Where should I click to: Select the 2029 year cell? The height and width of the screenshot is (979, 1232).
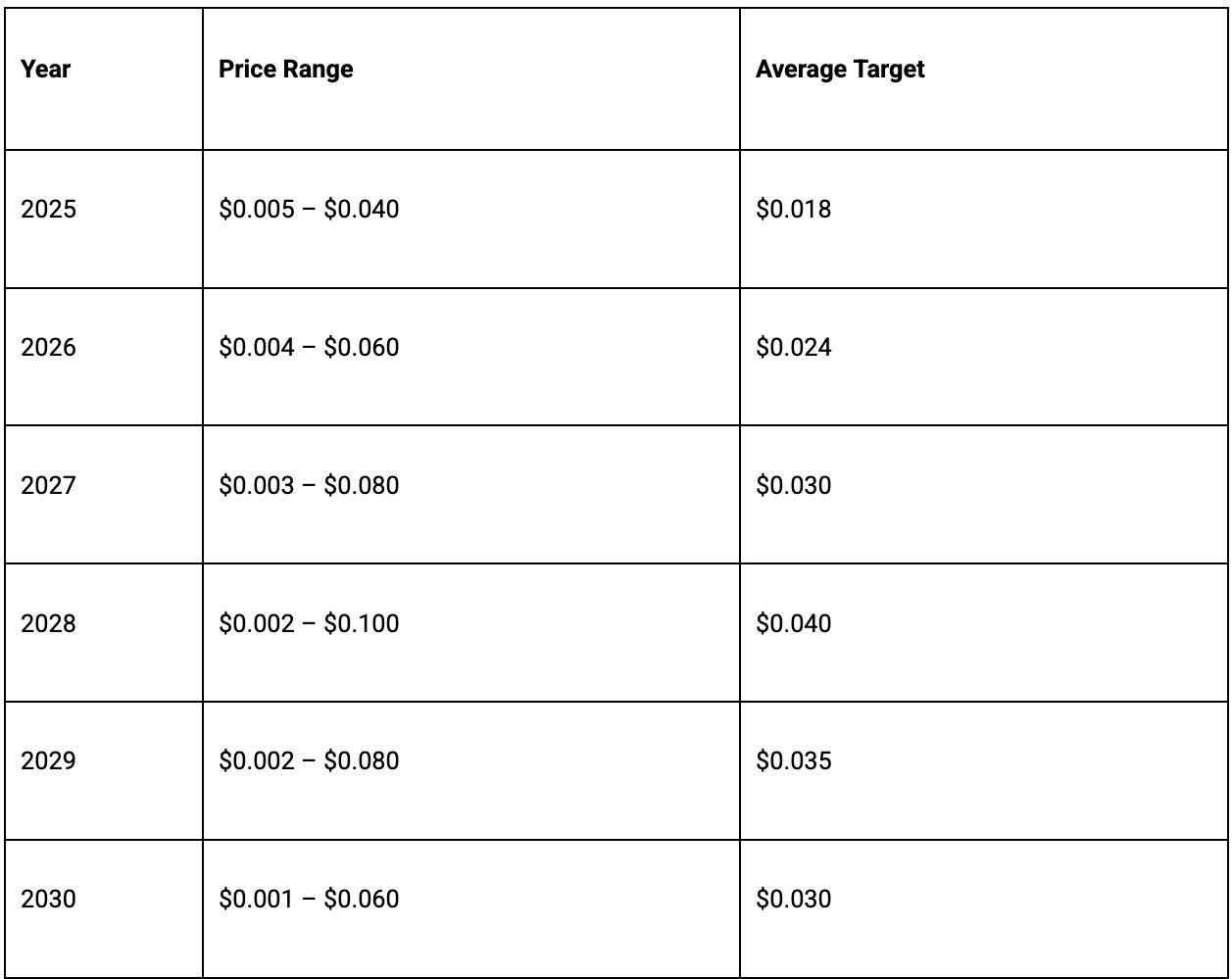48,760
